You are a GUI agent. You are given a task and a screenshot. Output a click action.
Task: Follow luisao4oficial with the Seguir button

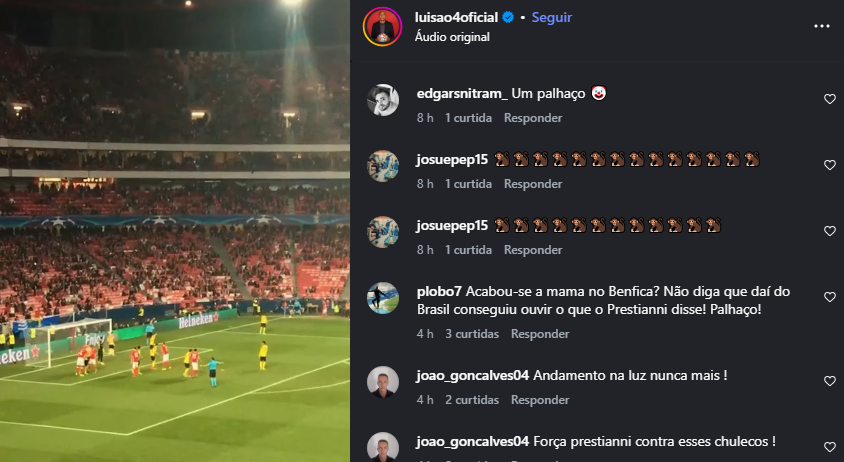[x=552, y=17]
